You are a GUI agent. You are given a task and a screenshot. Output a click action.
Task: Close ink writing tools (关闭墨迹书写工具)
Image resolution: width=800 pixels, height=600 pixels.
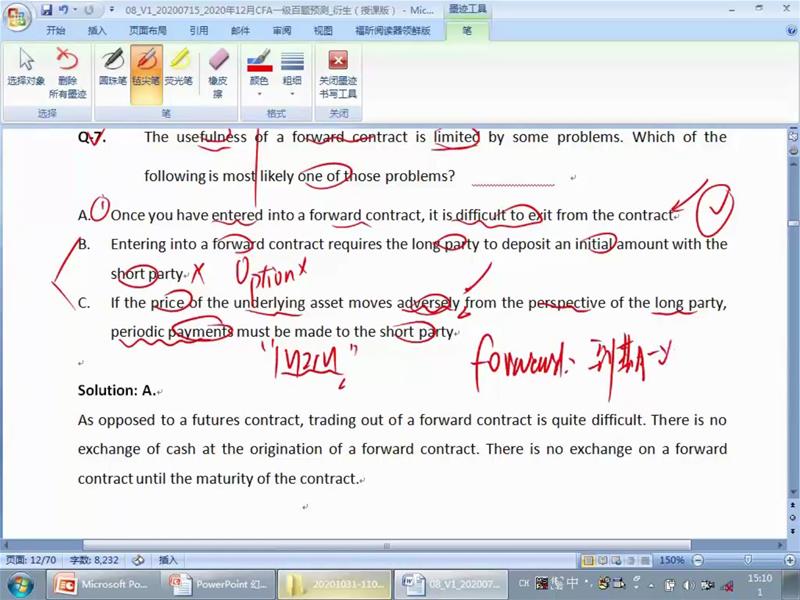(x=338, y=73)
